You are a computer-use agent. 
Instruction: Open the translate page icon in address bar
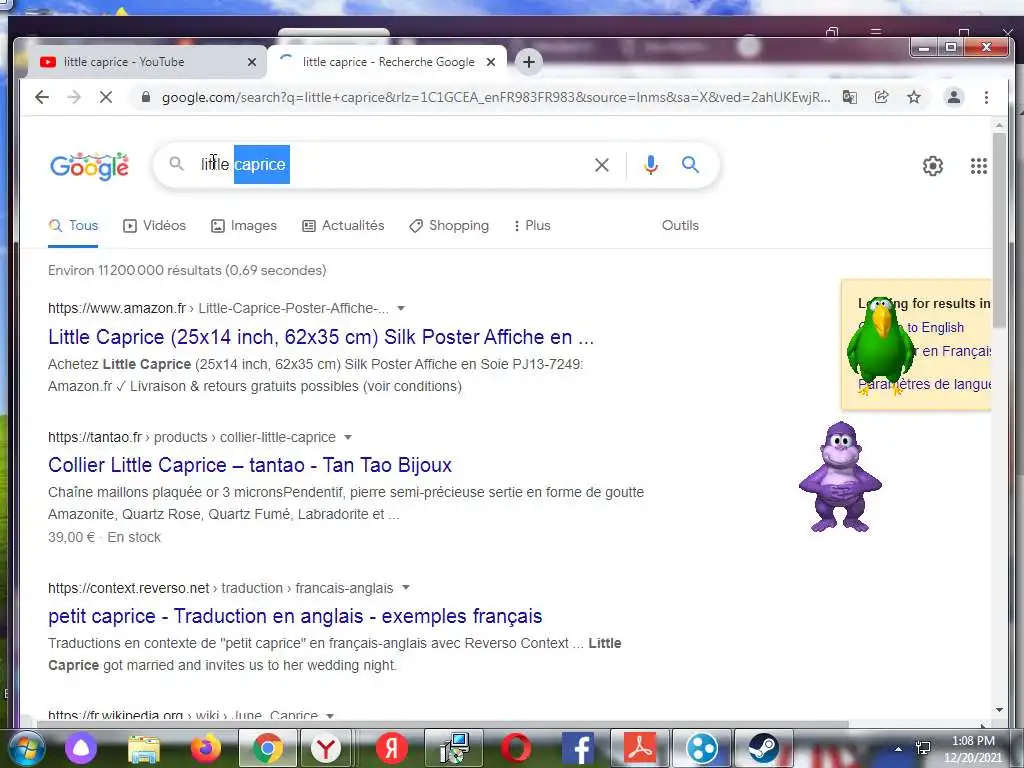point(849,97)
